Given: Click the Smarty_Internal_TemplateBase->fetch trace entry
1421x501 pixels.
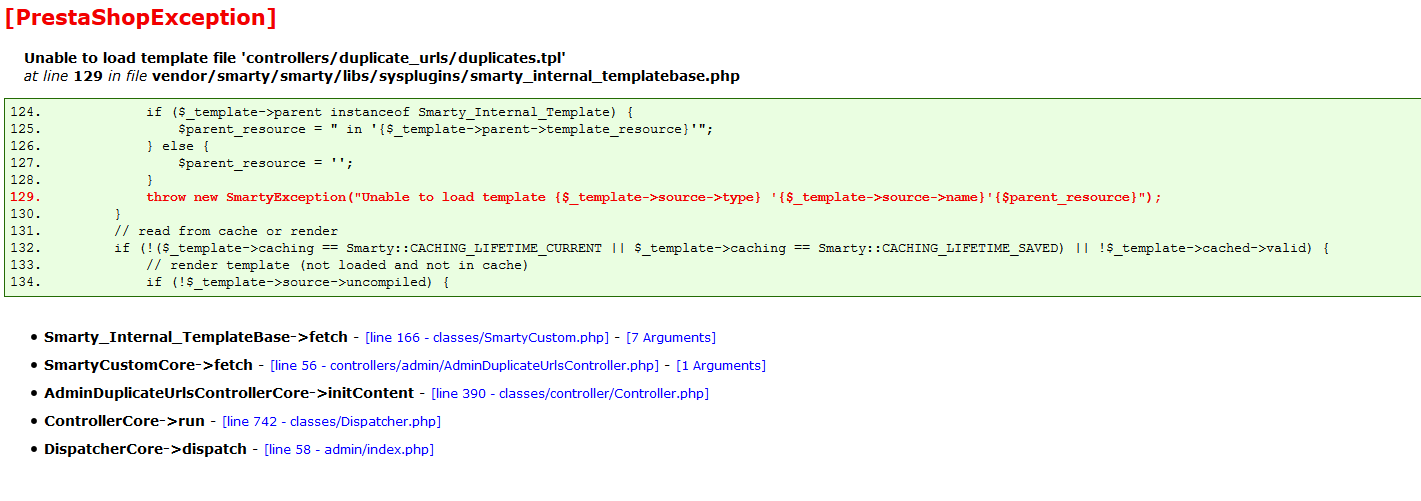Looking at the screenshot, I should click(196, 338).
